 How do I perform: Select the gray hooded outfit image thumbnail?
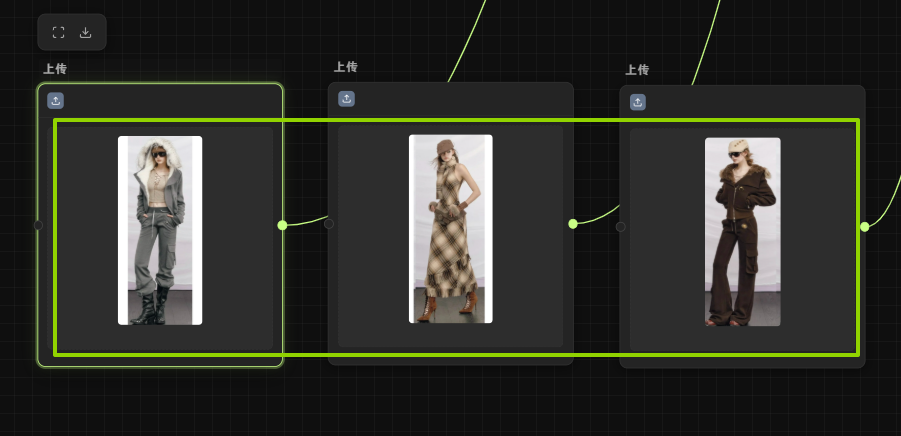tap(160, 230)
